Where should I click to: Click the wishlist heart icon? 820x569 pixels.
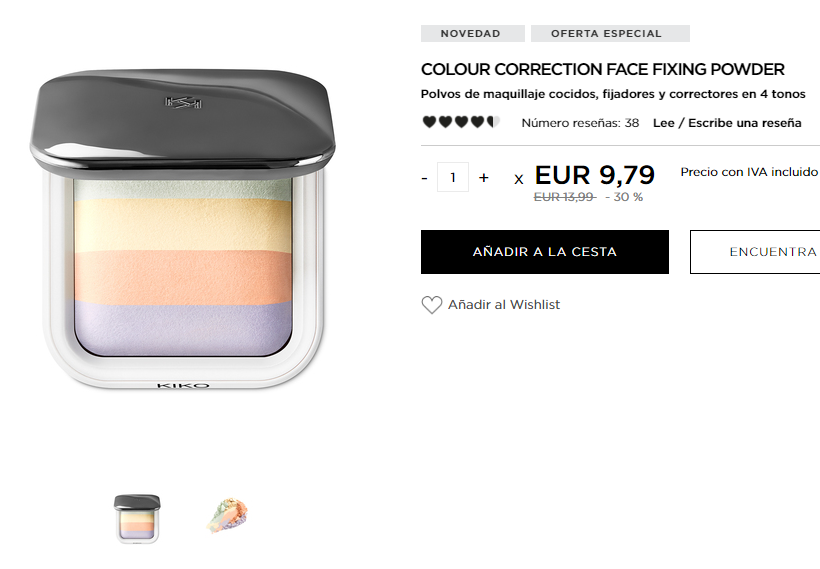click(431, 305)
